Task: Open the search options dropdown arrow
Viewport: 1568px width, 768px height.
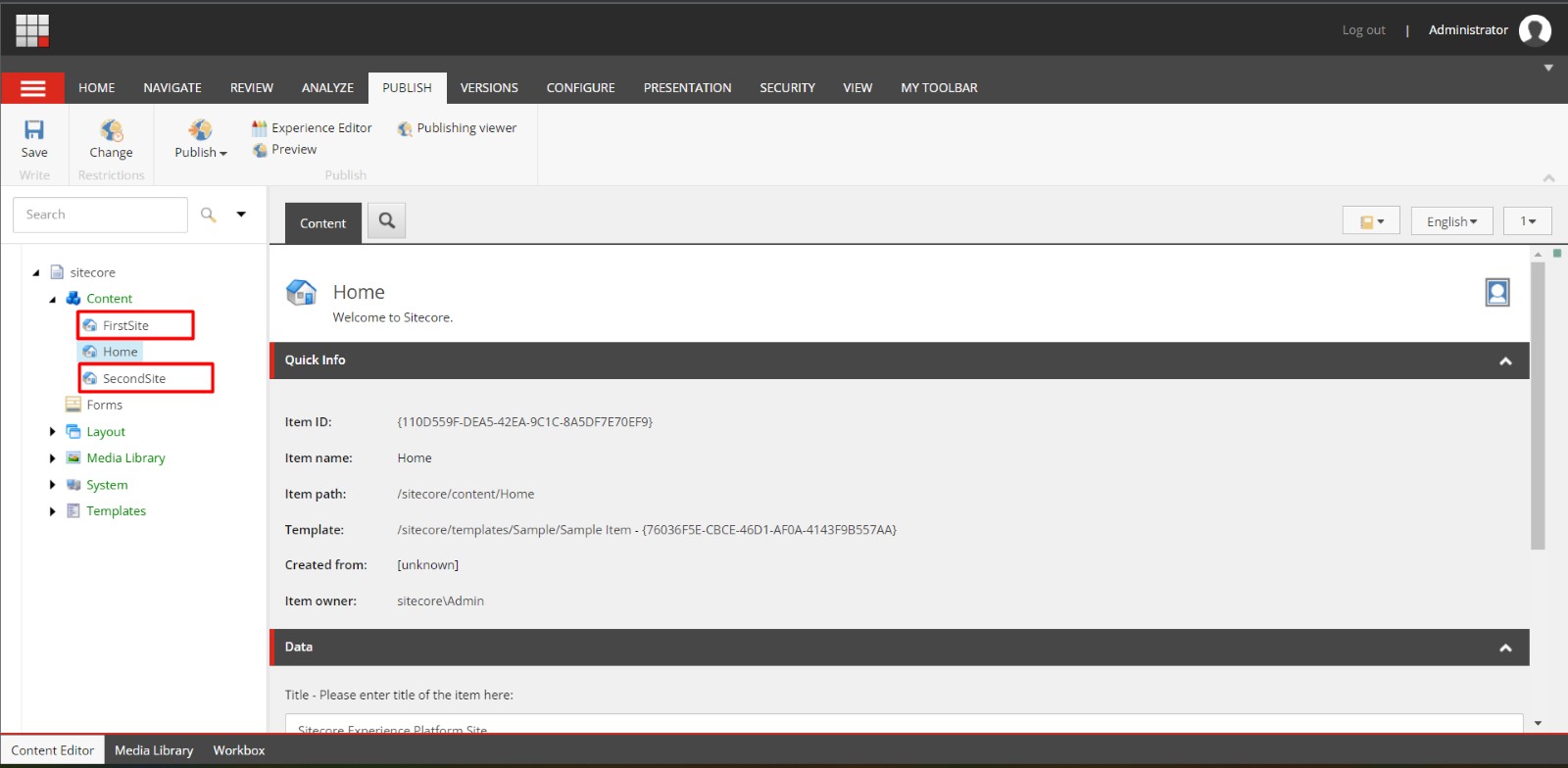Action: tap(241, 215)
